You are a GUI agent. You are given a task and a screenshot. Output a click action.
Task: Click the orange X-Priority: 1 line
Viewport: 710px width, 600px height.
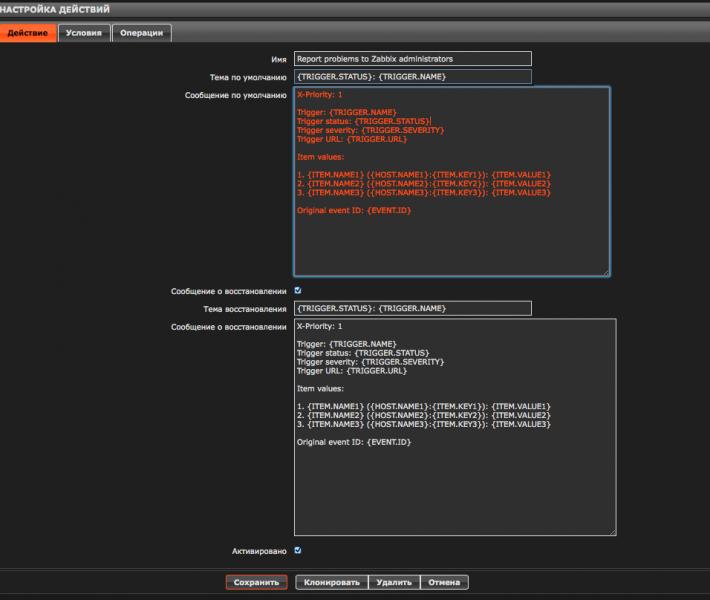(x=320, y=94)
